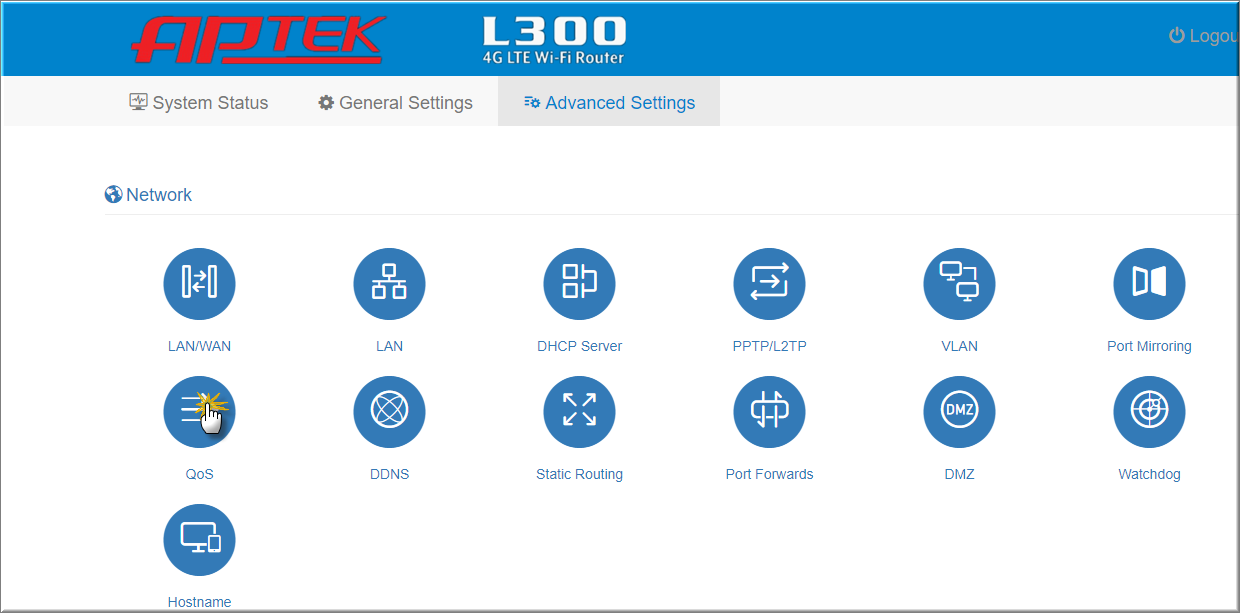Click the LAN/WAN text label
Image resolution: width=1240 pixels, height=613 pixels.
[199, 346]
